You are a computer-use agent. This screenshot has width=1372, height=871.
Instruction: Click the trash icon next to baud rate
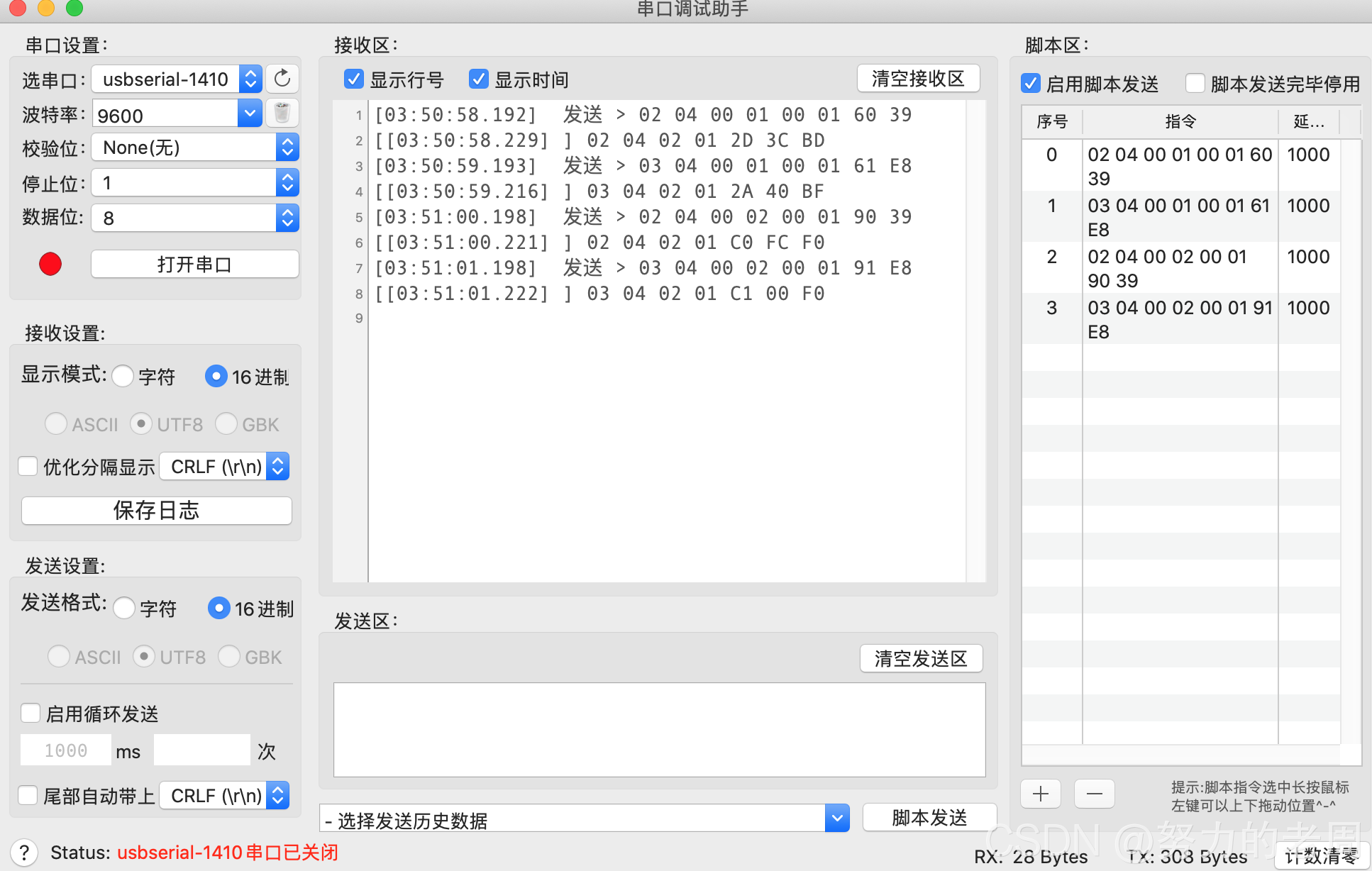click(282, 113)
